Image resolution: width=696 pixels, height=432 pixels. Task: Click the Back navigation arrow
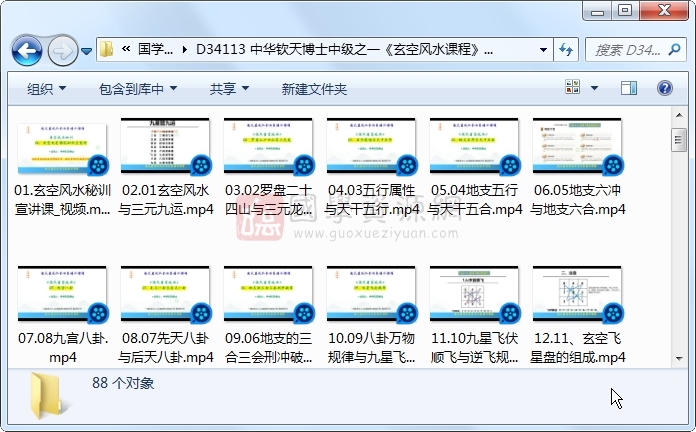click(27, 49)
